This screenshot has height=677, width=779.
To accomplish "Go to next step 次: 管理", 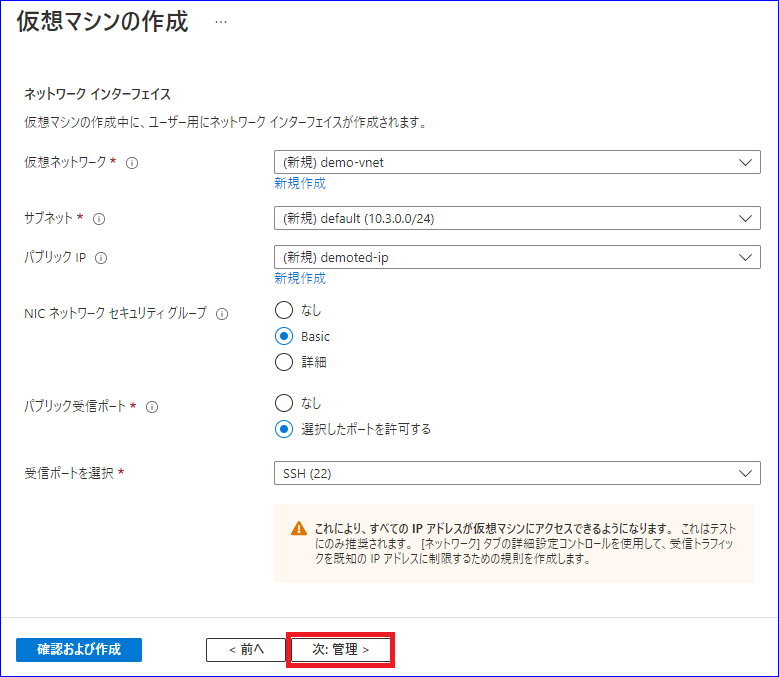I will [341, 650].
